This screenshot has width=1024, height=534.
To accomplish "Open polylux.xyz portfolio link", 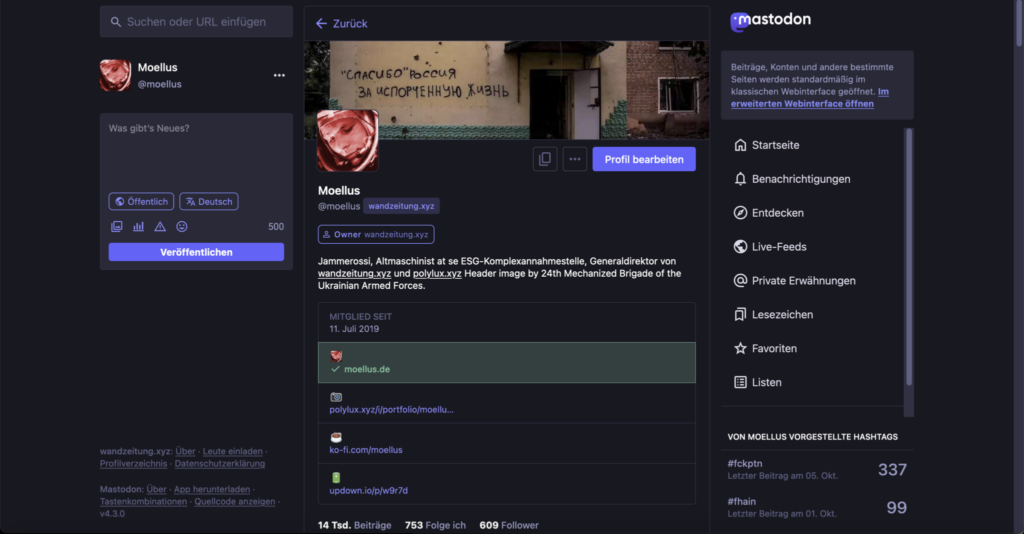I will click(391, 410).
